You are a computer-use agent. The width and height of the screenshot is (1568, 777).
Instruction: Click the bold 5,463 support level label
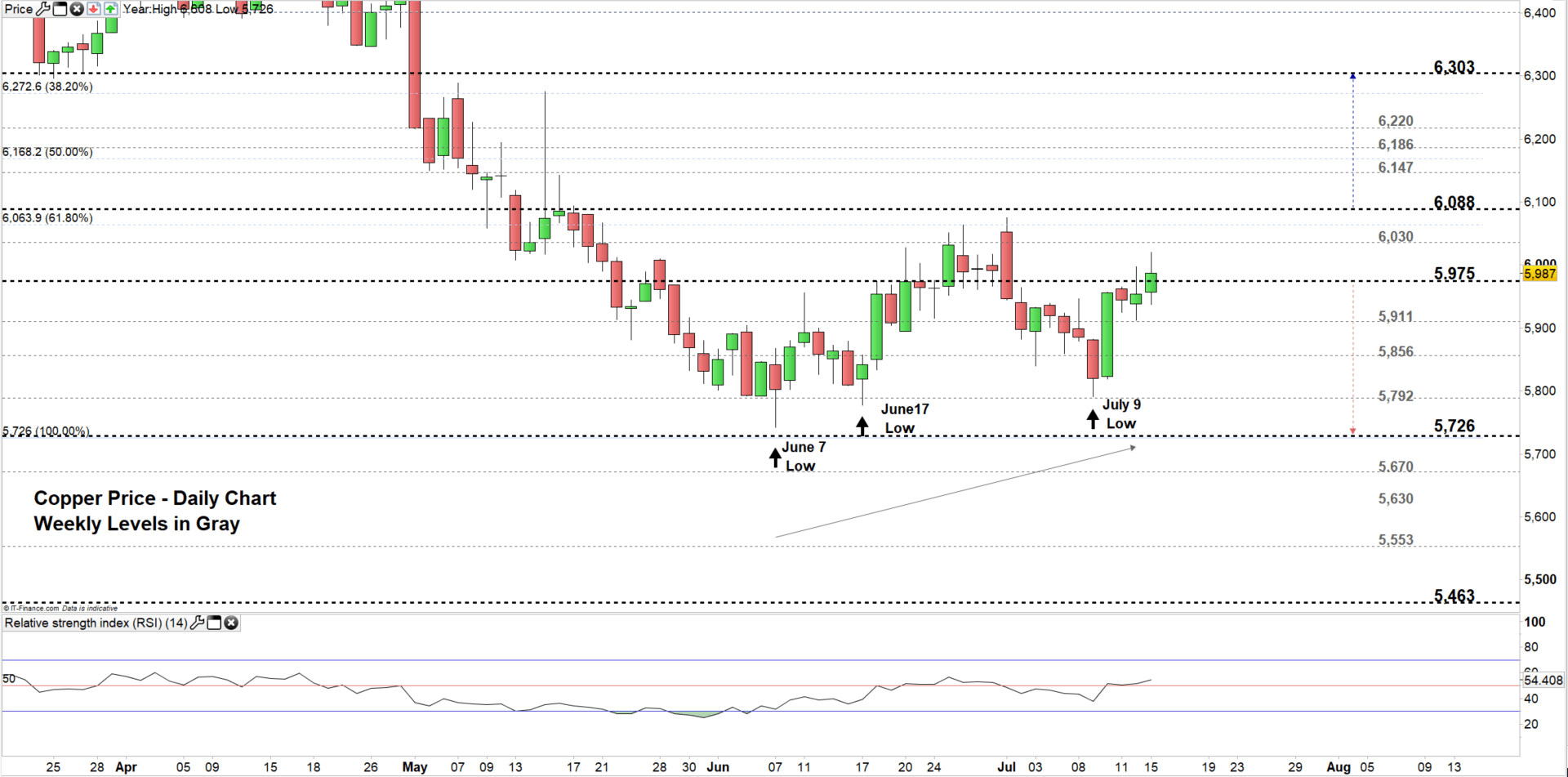click(1454, 596)
